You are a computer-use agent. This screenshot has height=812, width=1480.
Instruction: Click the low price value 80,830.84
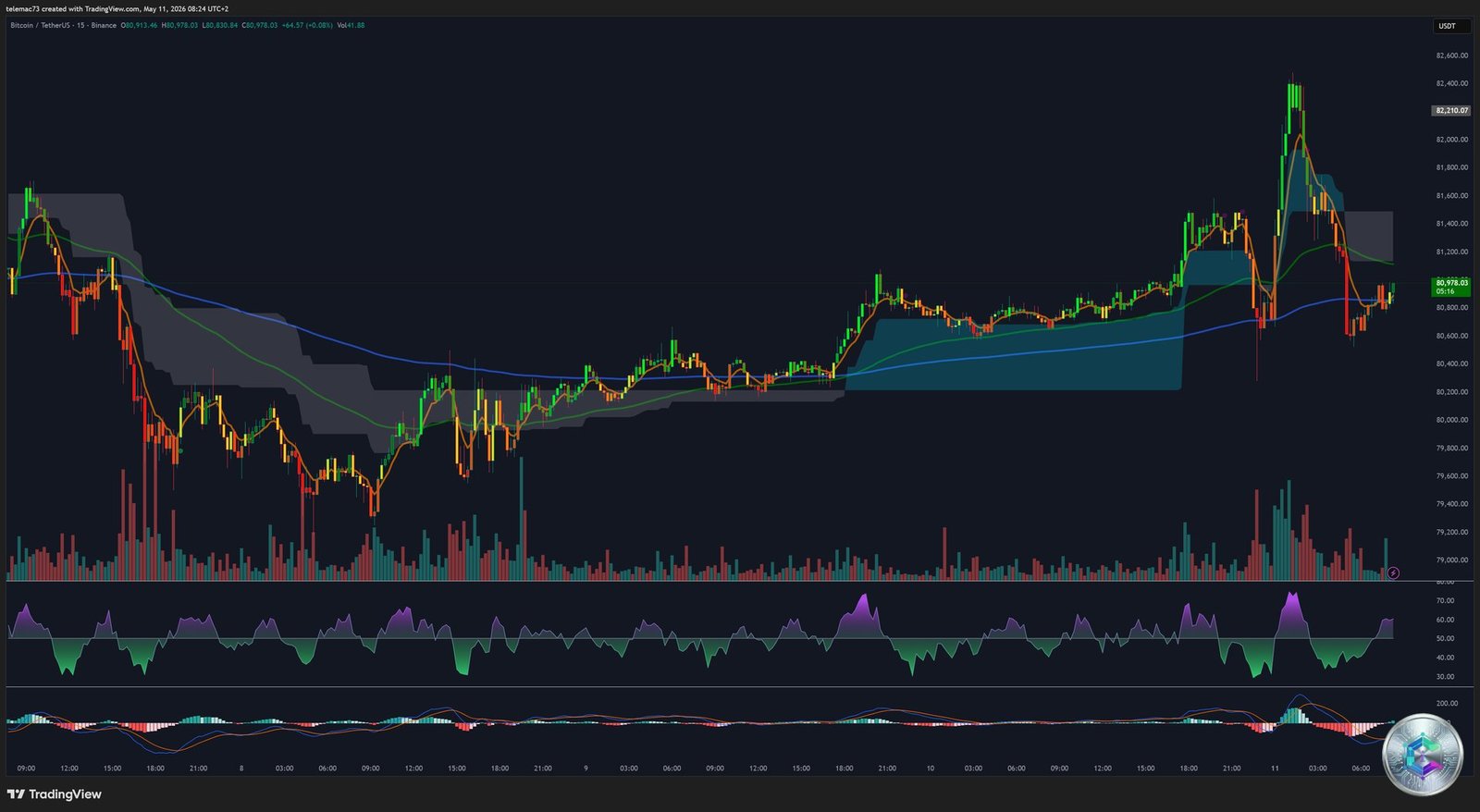(x=220, y=25)
